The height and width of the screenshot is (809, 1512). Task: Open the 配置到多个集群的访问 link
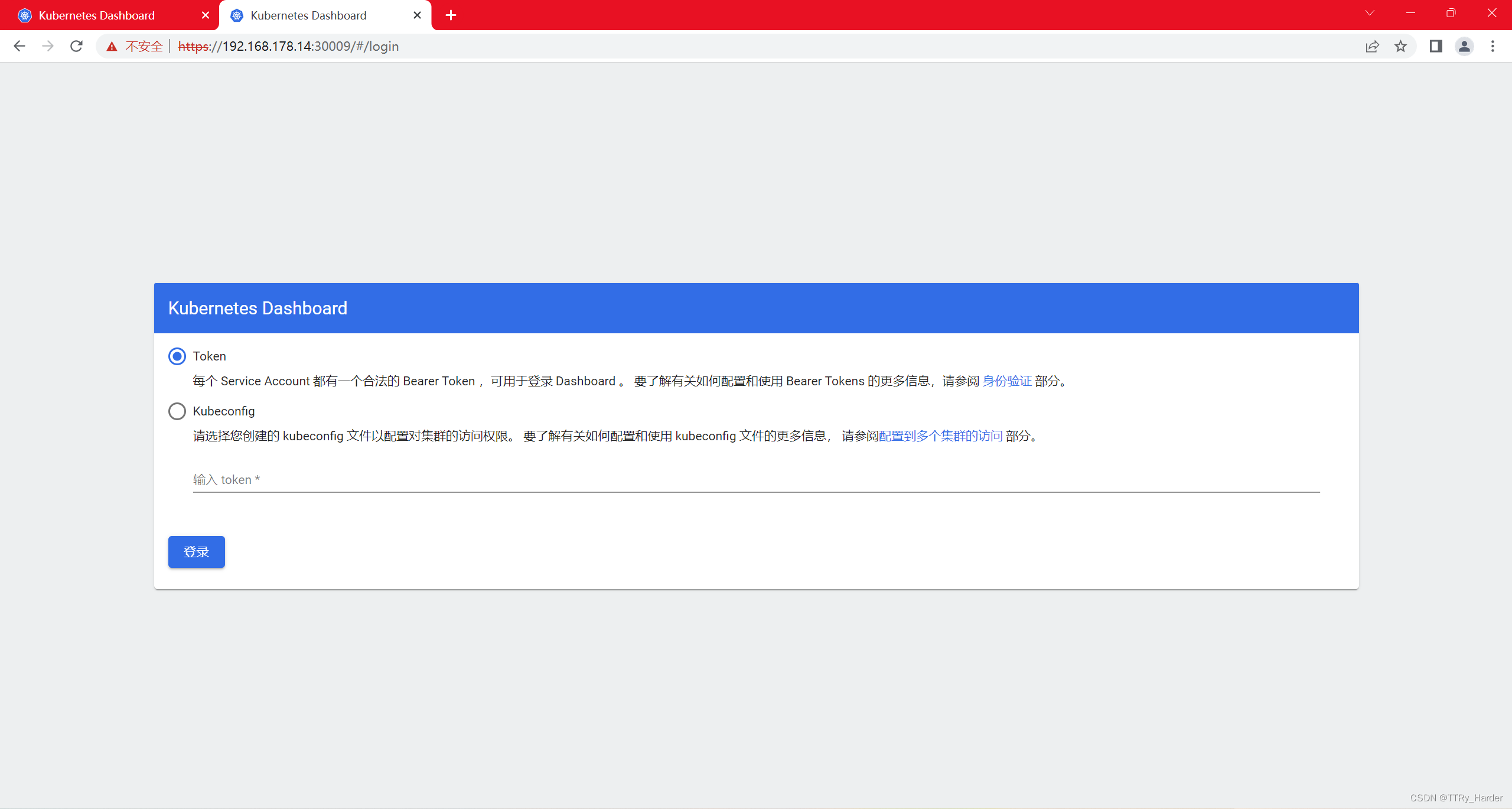tap(939, 436)
